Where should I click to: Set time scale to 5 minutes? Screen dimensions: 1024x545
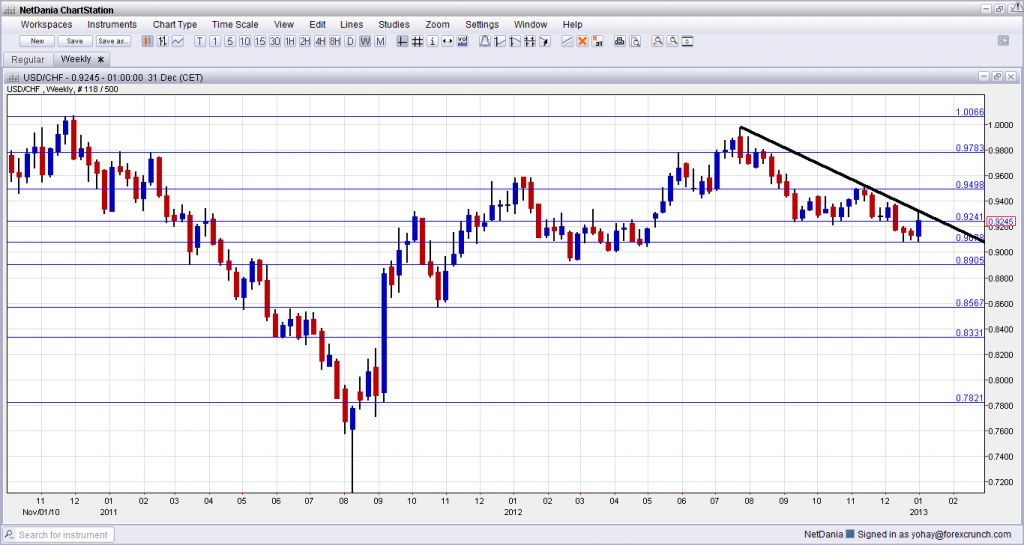230,41
